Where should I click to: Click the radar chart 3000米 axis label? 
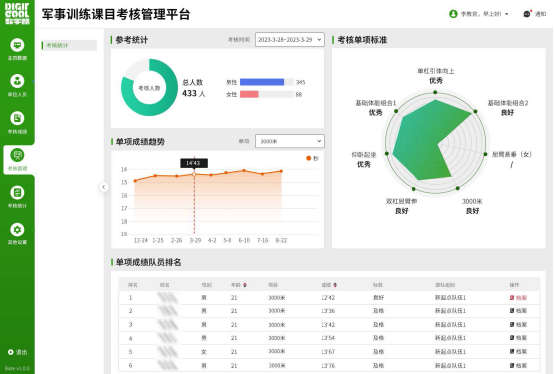pos(472,201)
